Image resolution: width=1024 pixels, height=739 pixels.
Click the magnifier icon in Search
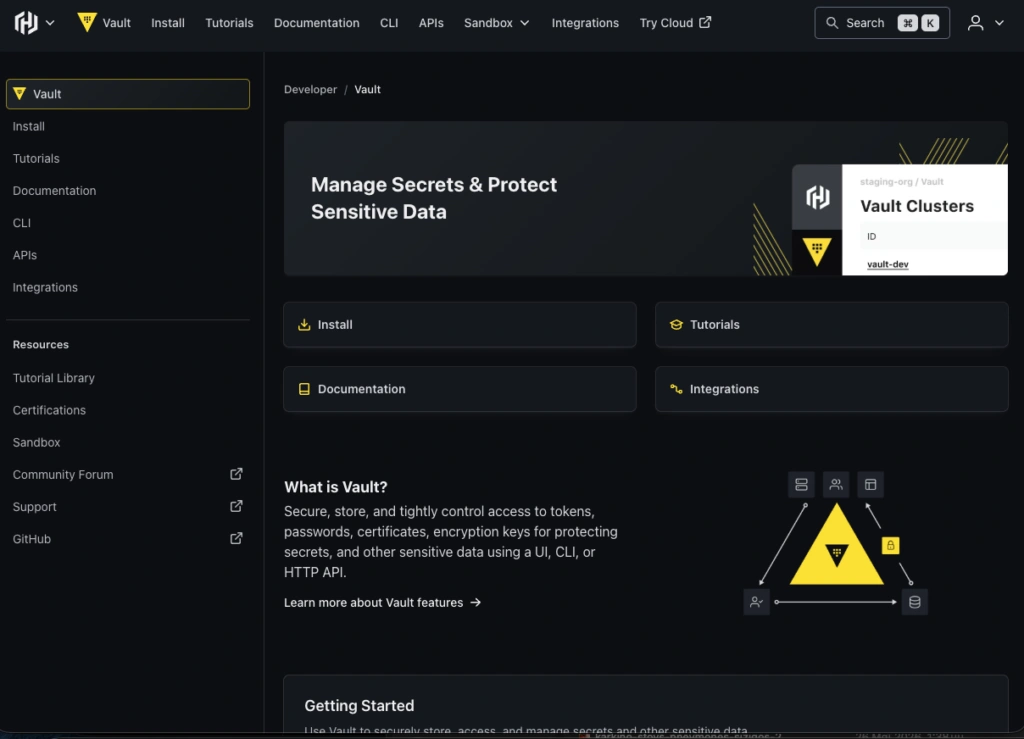[x=831, y=23]
